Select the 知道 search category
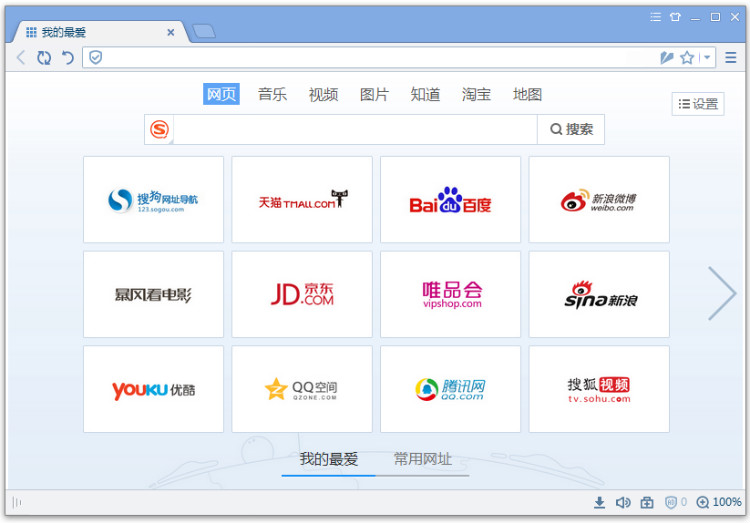The width and height of the screenshot is (750, 523). [x=425, y=94]
